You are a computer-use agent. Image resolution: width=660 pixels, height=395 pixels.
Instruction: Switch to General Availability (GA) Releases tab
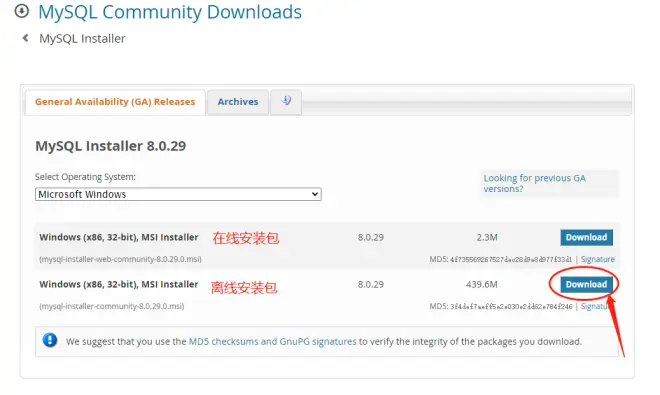click(115, 102)
